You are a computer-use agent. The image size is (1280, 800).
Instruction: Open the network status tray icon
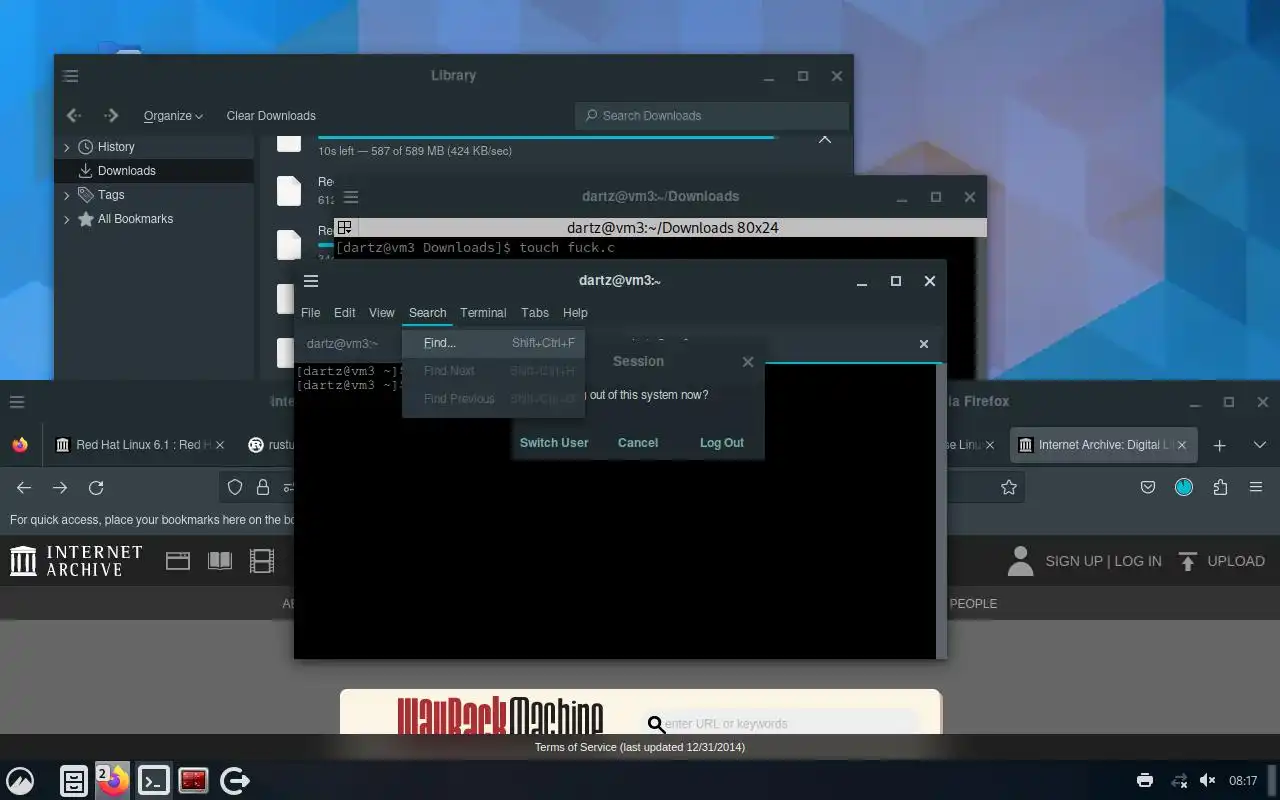(1179, 780)
